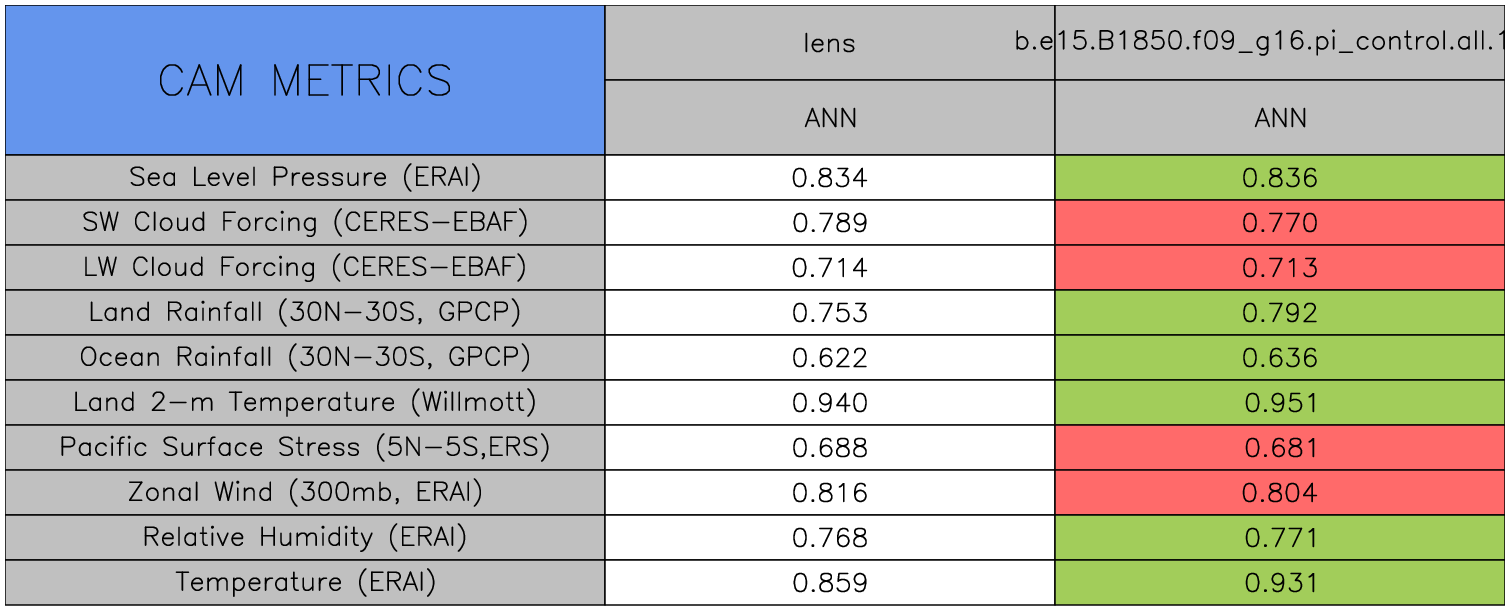Screen dimensions: 1510x611
Task: Click the lens value 0.940 cell
Action: tap(830, 403)
